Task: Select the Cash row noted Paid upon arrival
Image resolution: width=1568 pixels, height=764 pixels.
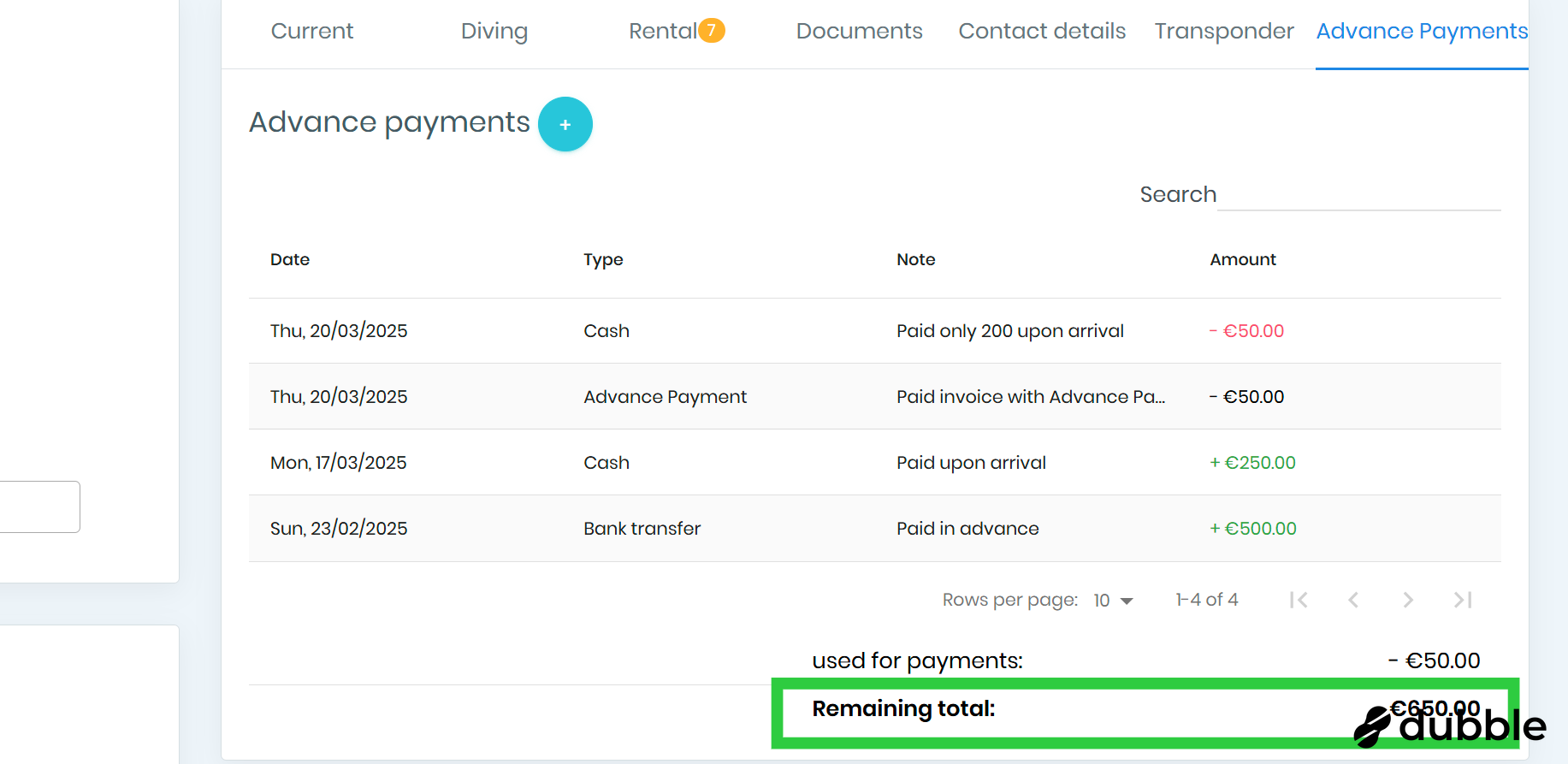Action: point(970,463)
